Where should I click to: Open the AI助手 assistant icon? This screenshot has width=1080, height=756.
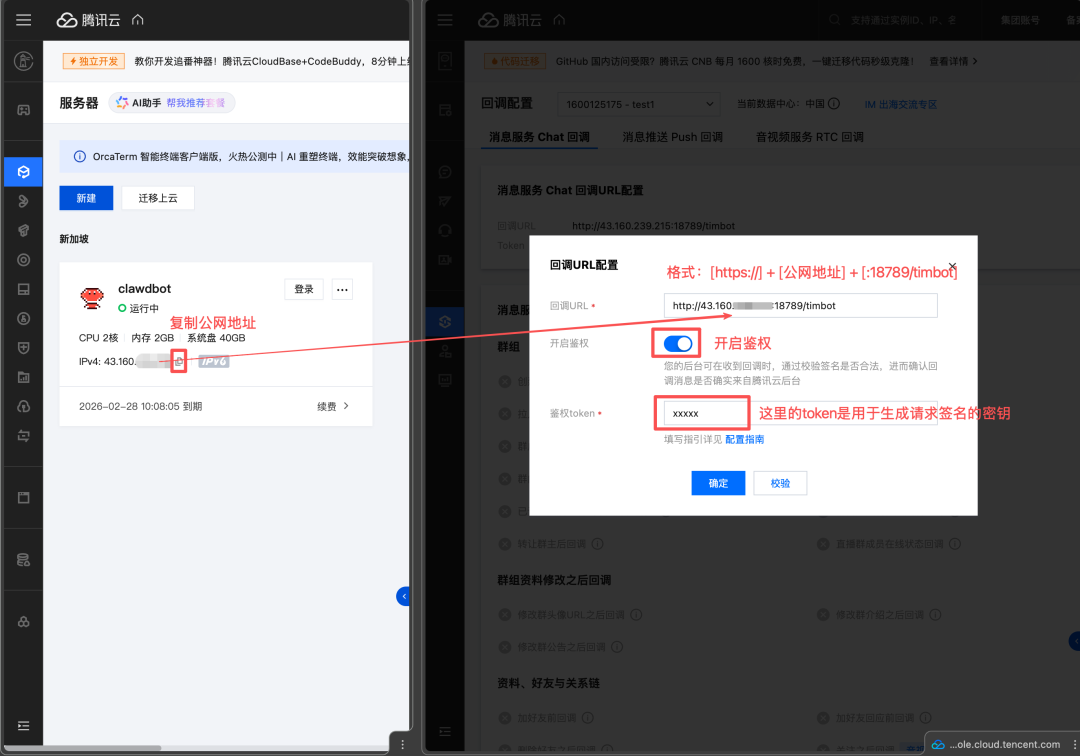(x=120, y=103)
